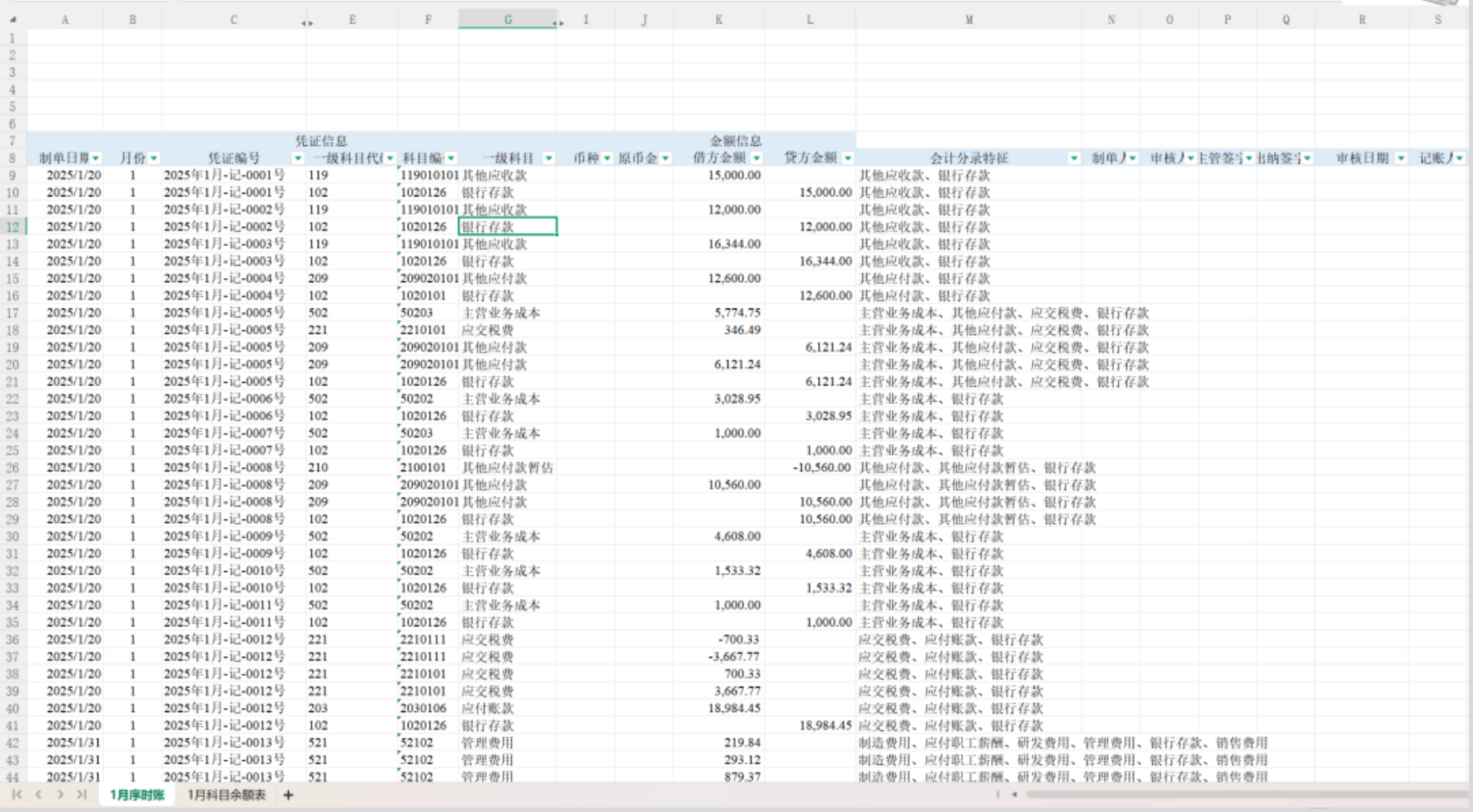
Task: Click the selected 银行存款 cell in row 12
Action: tap(508, 227)
